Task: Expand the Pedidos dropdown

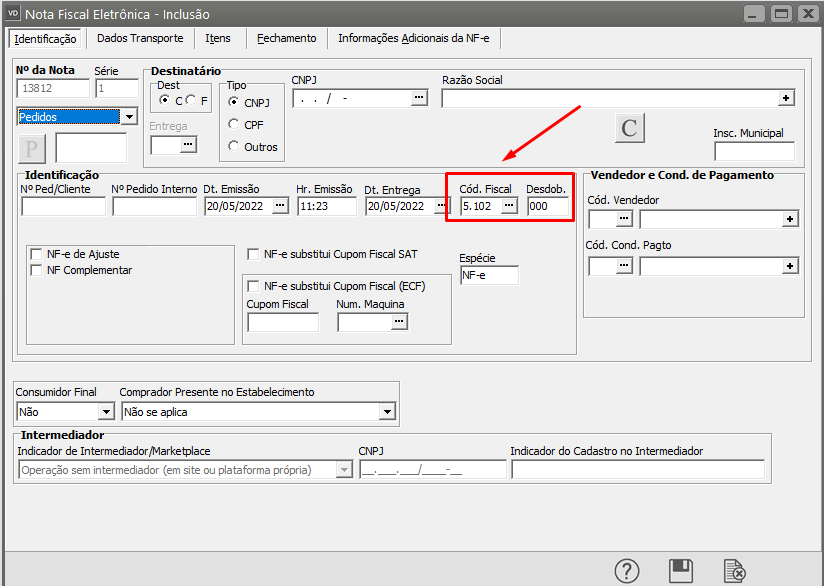Action: pos(129,117)
